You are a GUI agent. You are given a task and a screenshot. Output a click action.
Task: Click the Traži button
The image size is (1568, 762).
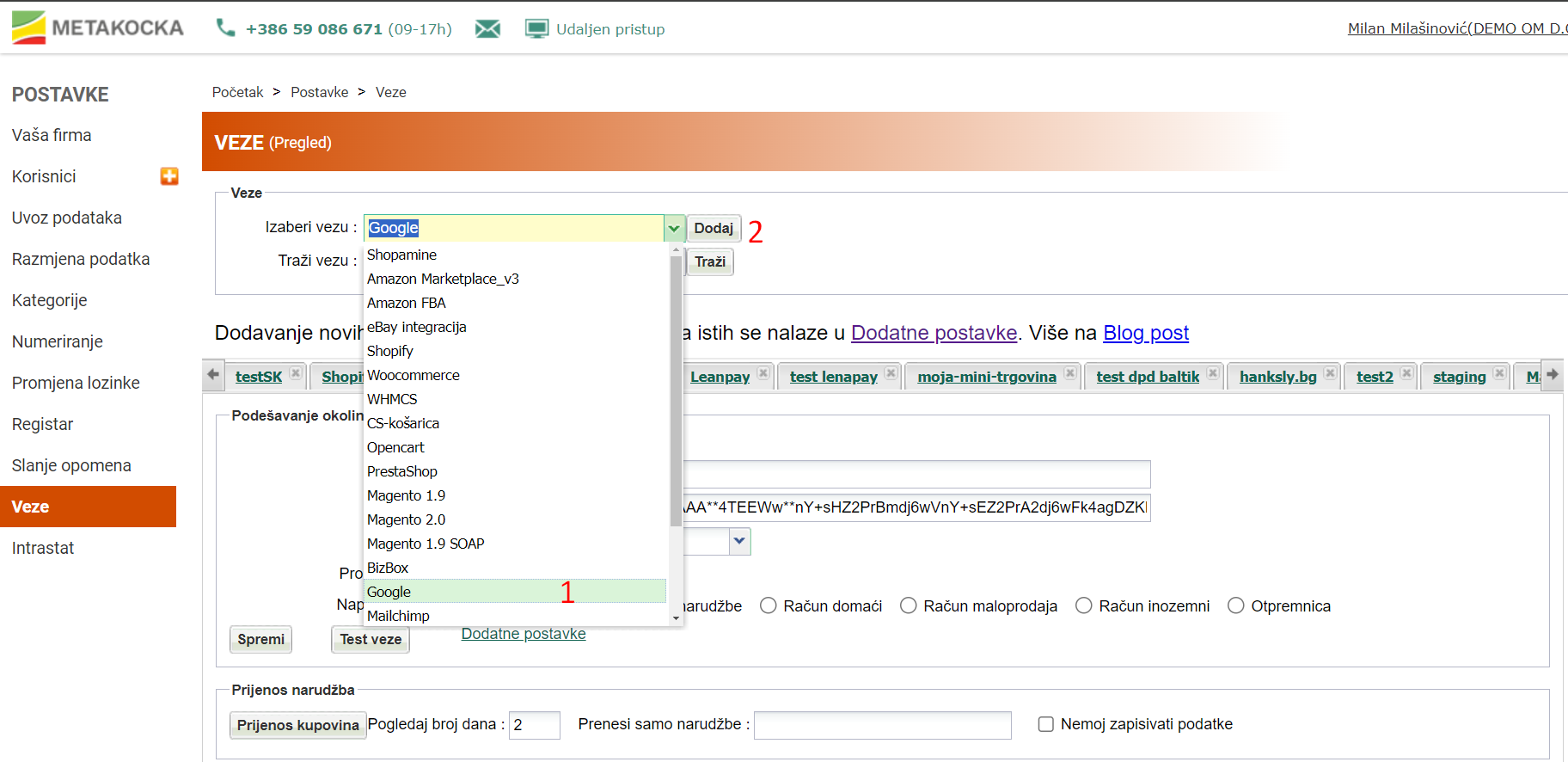[x=710, y=261]
